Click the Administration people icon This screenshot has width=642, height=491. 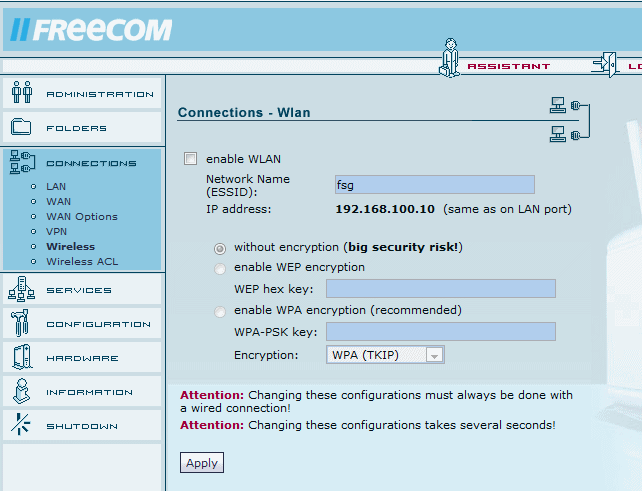click(21, 93)
